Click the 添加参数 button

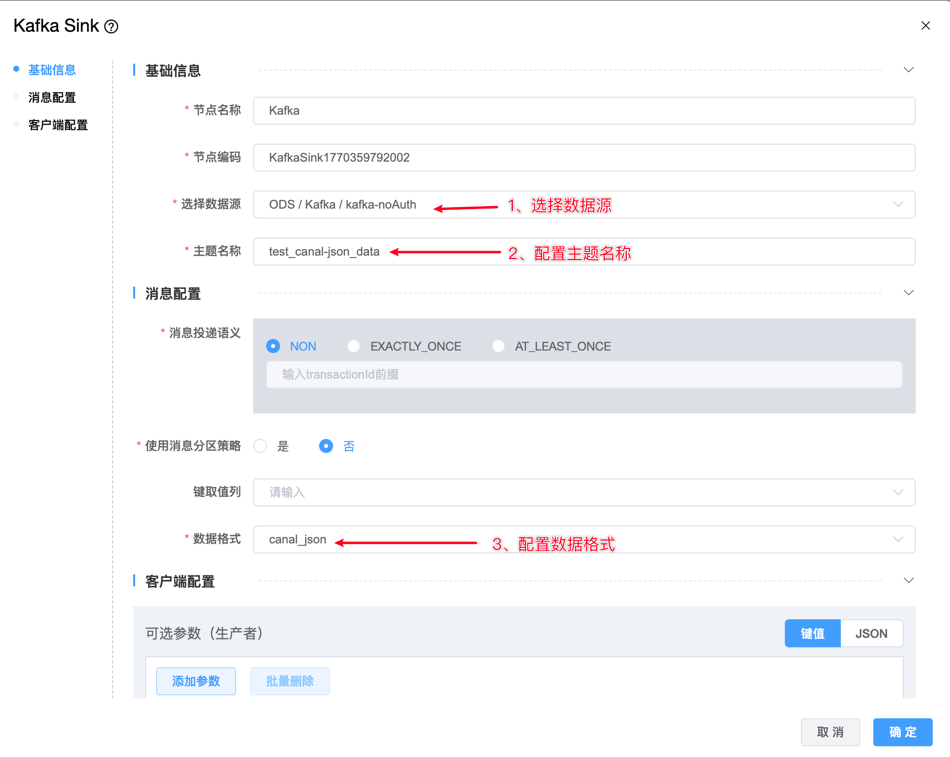[x=196, y=681]
